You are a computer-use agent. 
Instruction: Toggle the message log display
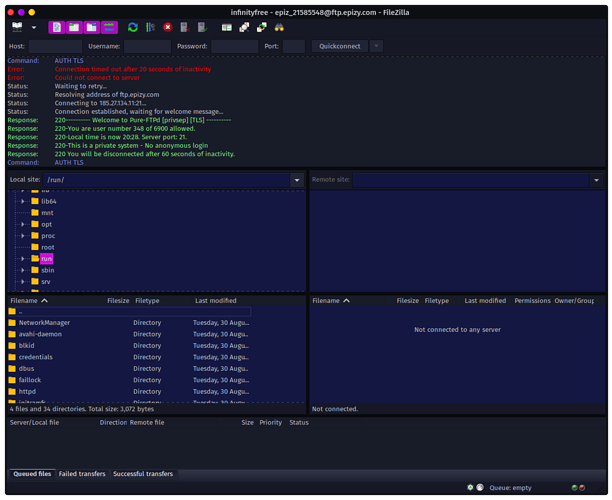pyautogui.click(x=57, y=27)
